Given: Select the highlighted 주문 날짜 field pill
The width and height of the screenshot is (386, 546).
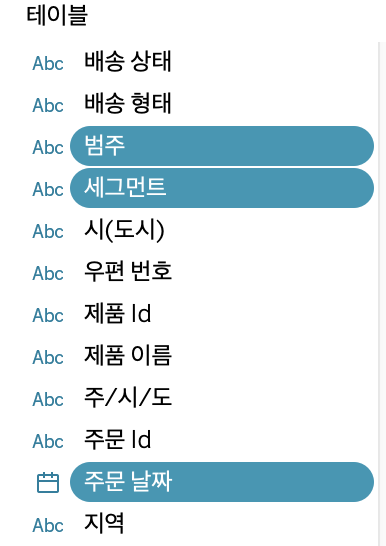Looking at the screenshot, I should tap(222, 482).
